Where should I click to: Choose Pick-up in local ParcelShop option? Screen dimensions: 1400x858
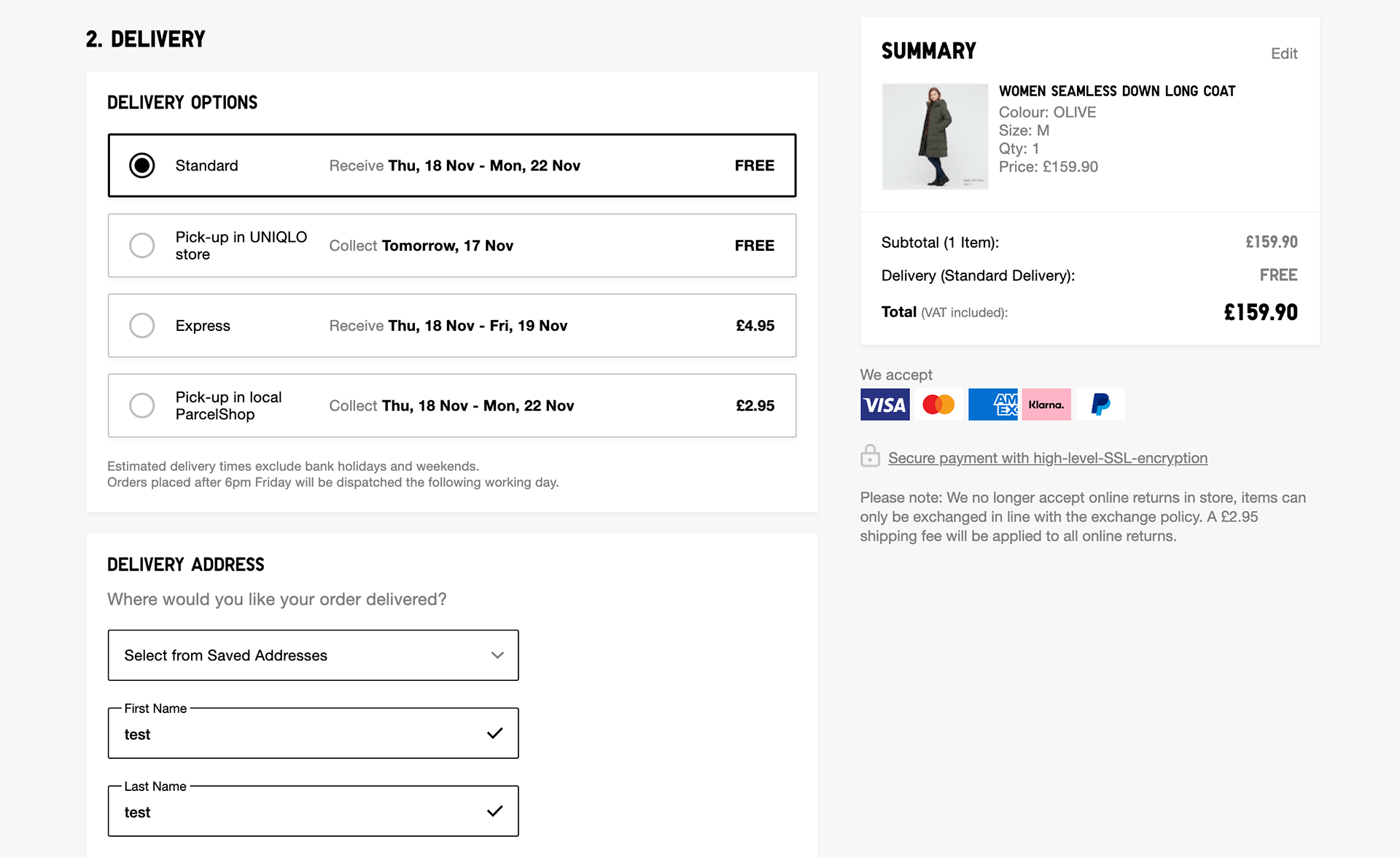coord(142,406)
